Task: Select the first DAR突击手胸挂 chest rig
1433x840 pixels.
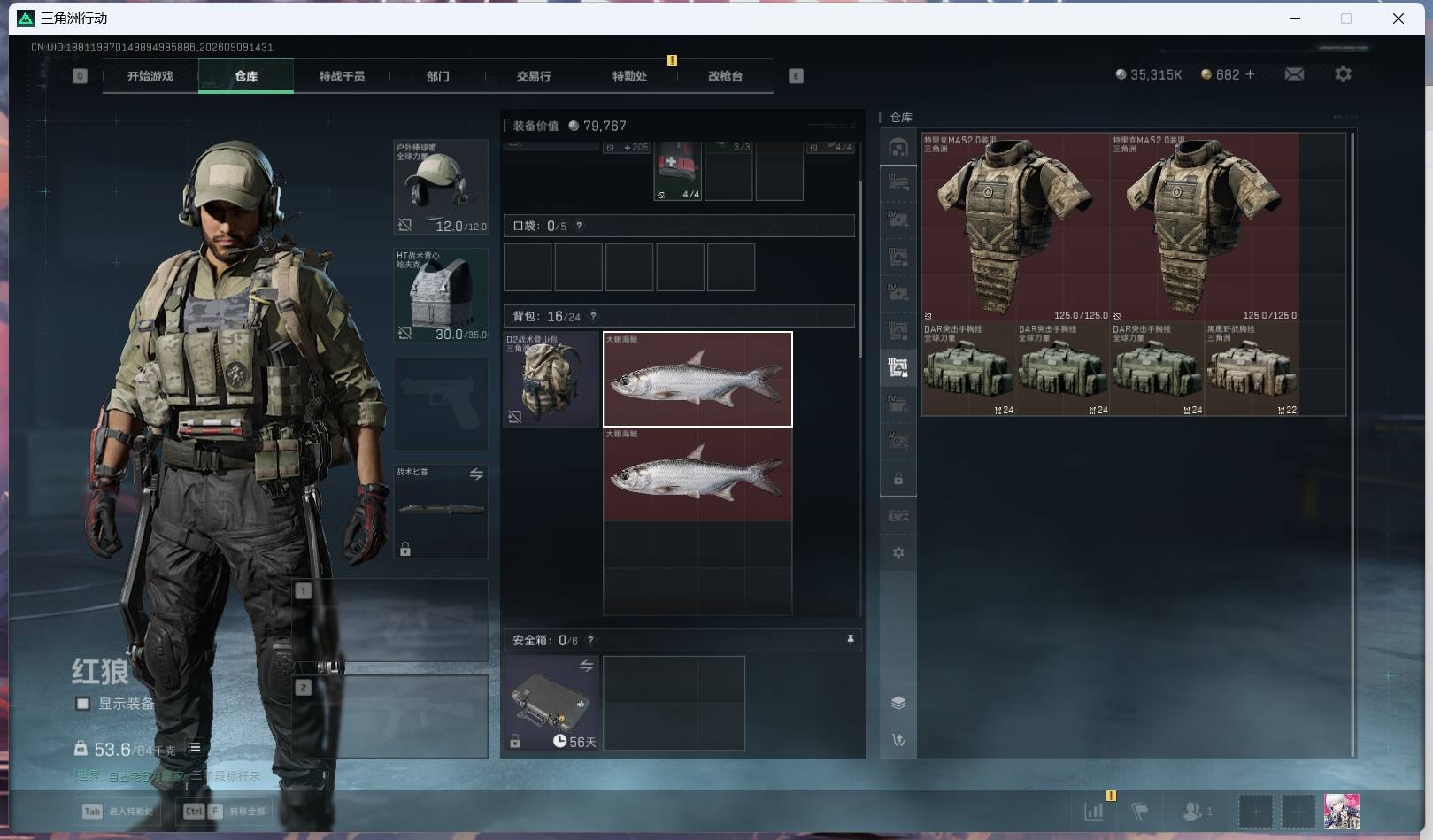Action: [968, 369]
